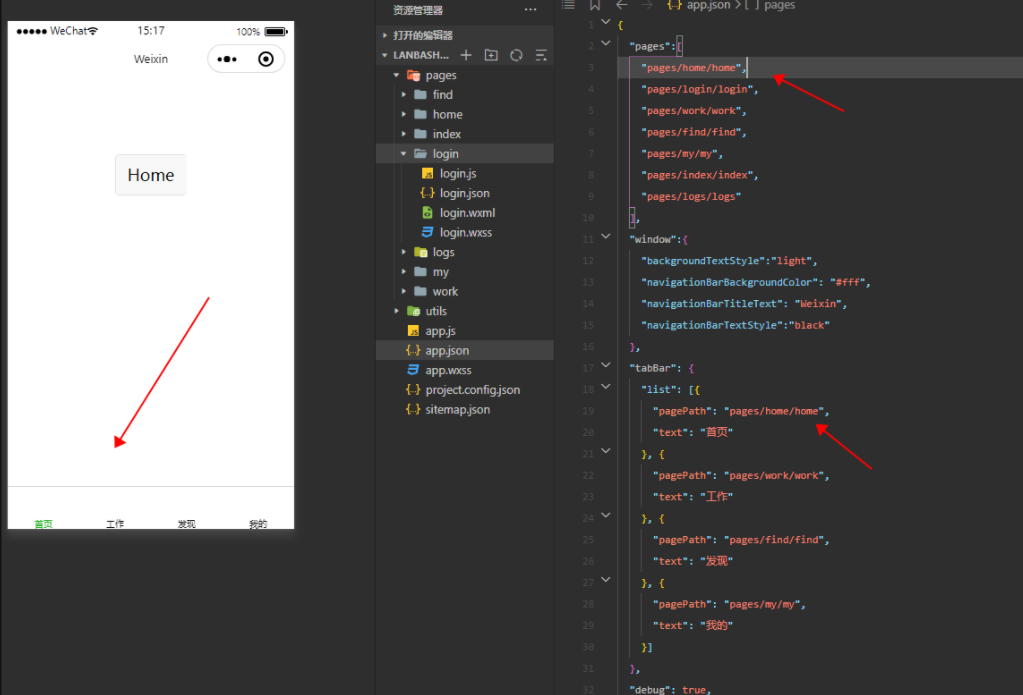Screen dimensions: 1023x695
Task: Click the "navigationBarTitleText" line
Action: 744,303
